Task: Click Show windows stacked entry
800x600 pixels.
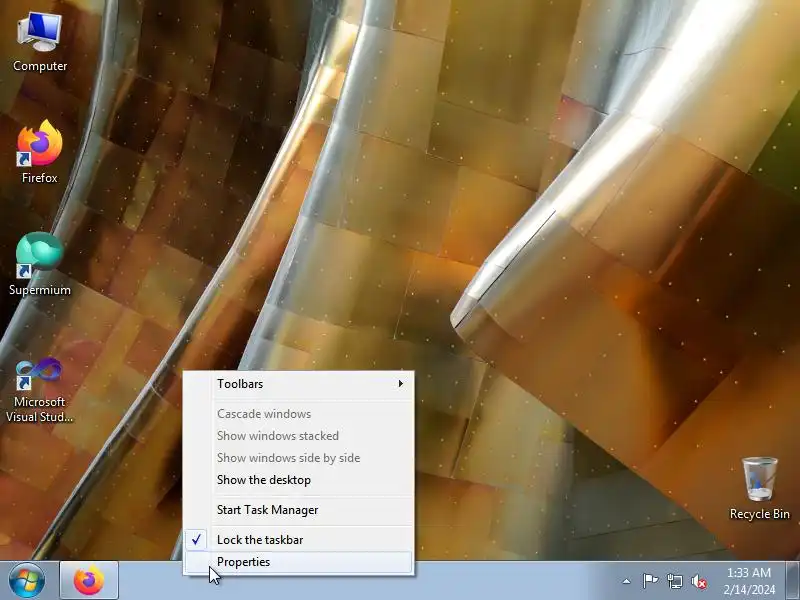Action: point(299,436)
